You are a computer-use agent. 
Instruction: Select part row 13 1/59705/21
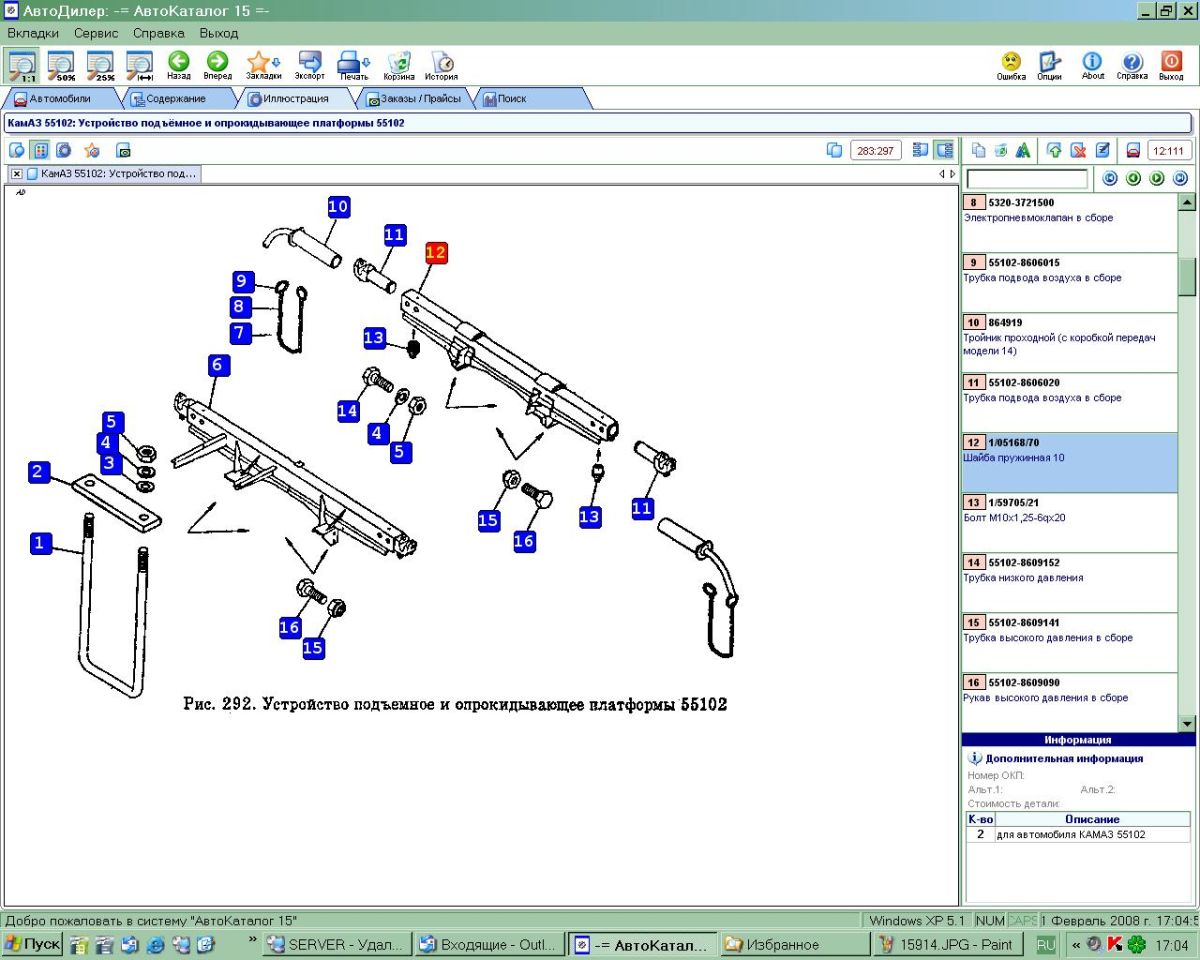point(1070,522)
